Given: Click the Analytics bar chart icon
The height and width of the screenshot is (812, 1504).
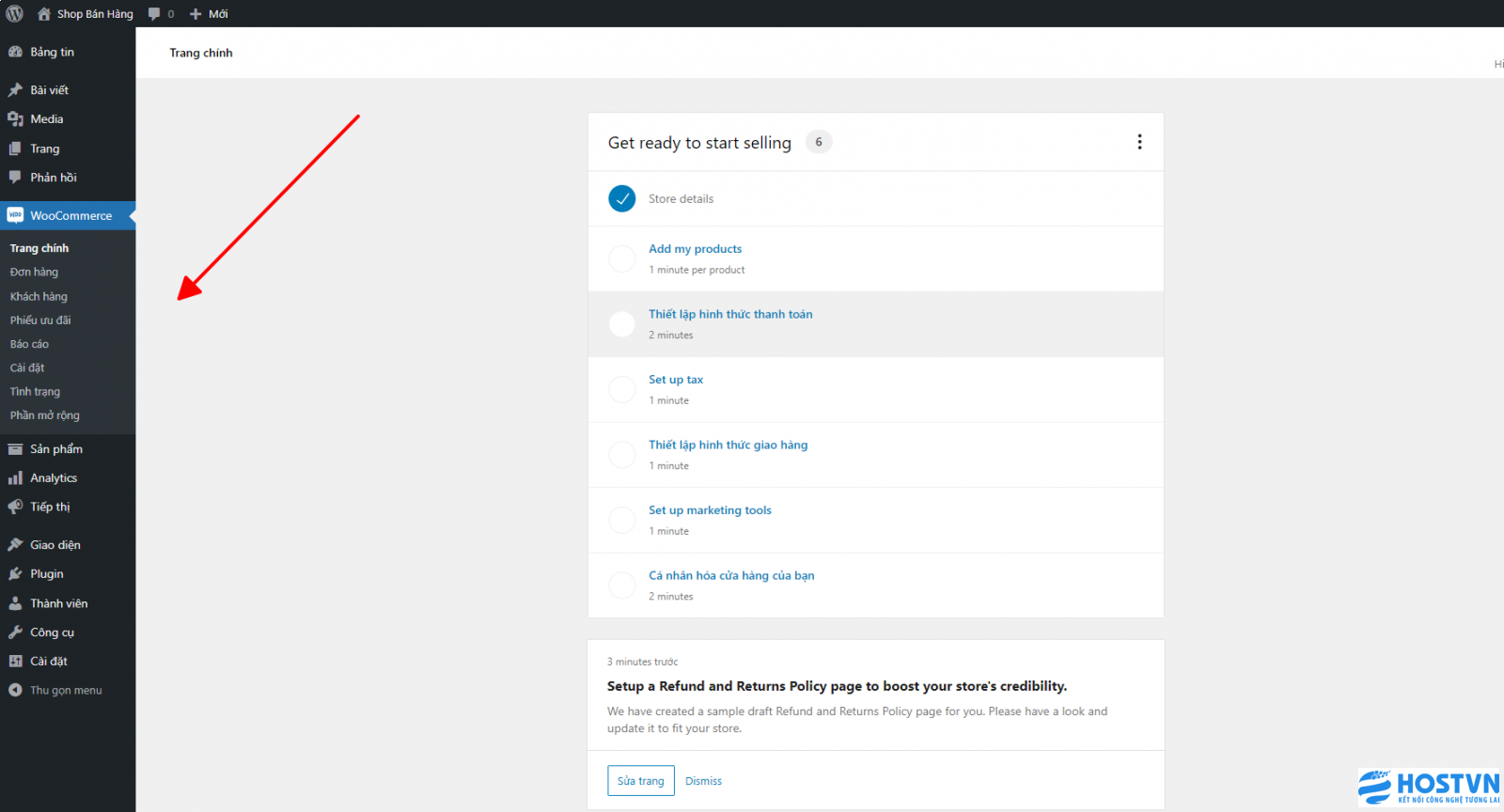Looking at the screenshot, I should pos(15,478).
